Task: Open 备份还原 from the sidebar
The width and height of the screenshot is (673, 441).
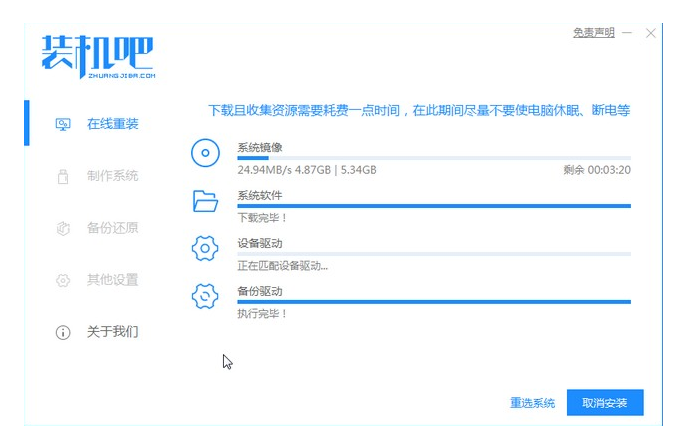Action: [111, 228]
